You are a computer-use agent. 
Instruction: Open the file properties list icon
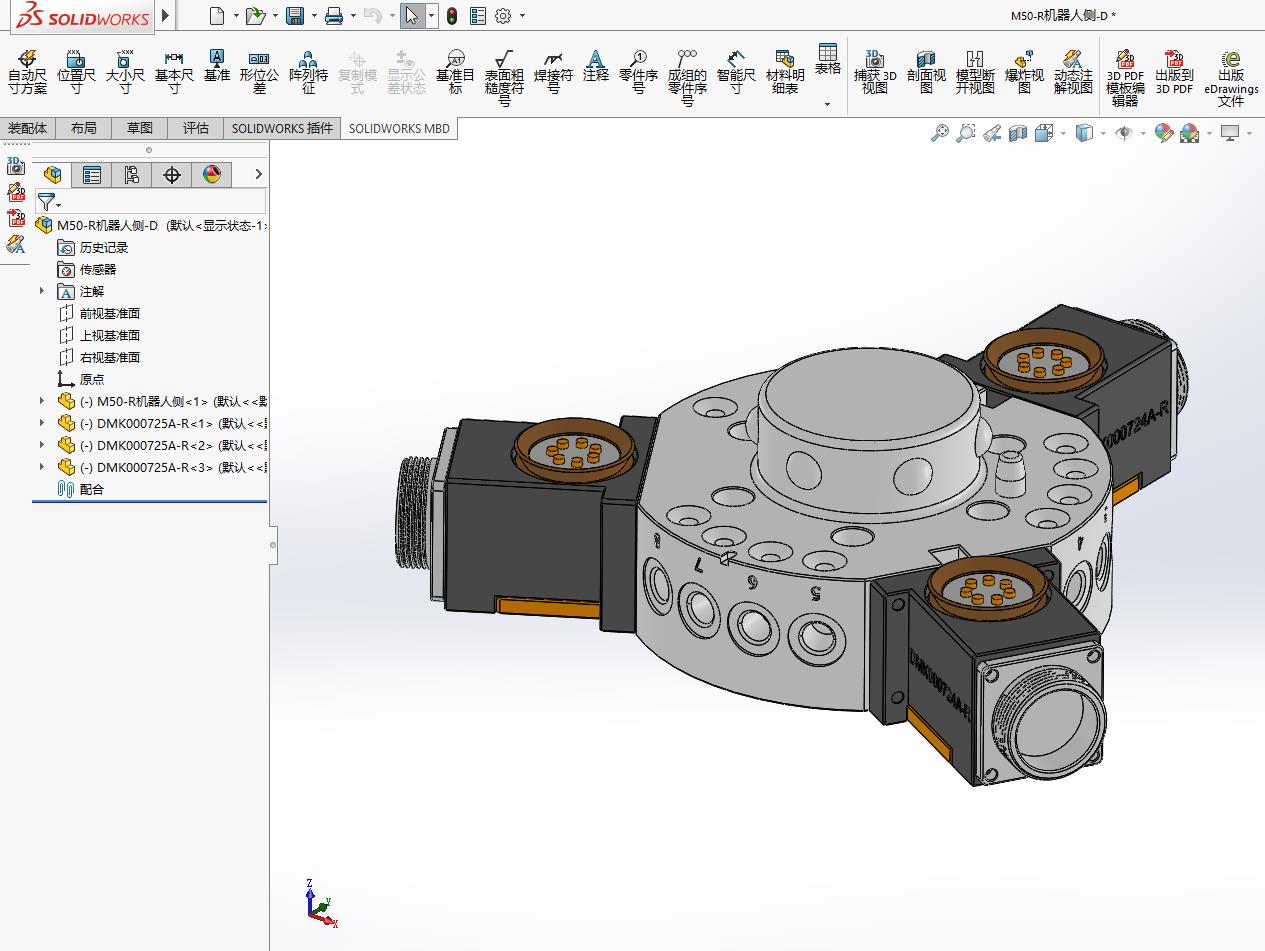(478, 15)
